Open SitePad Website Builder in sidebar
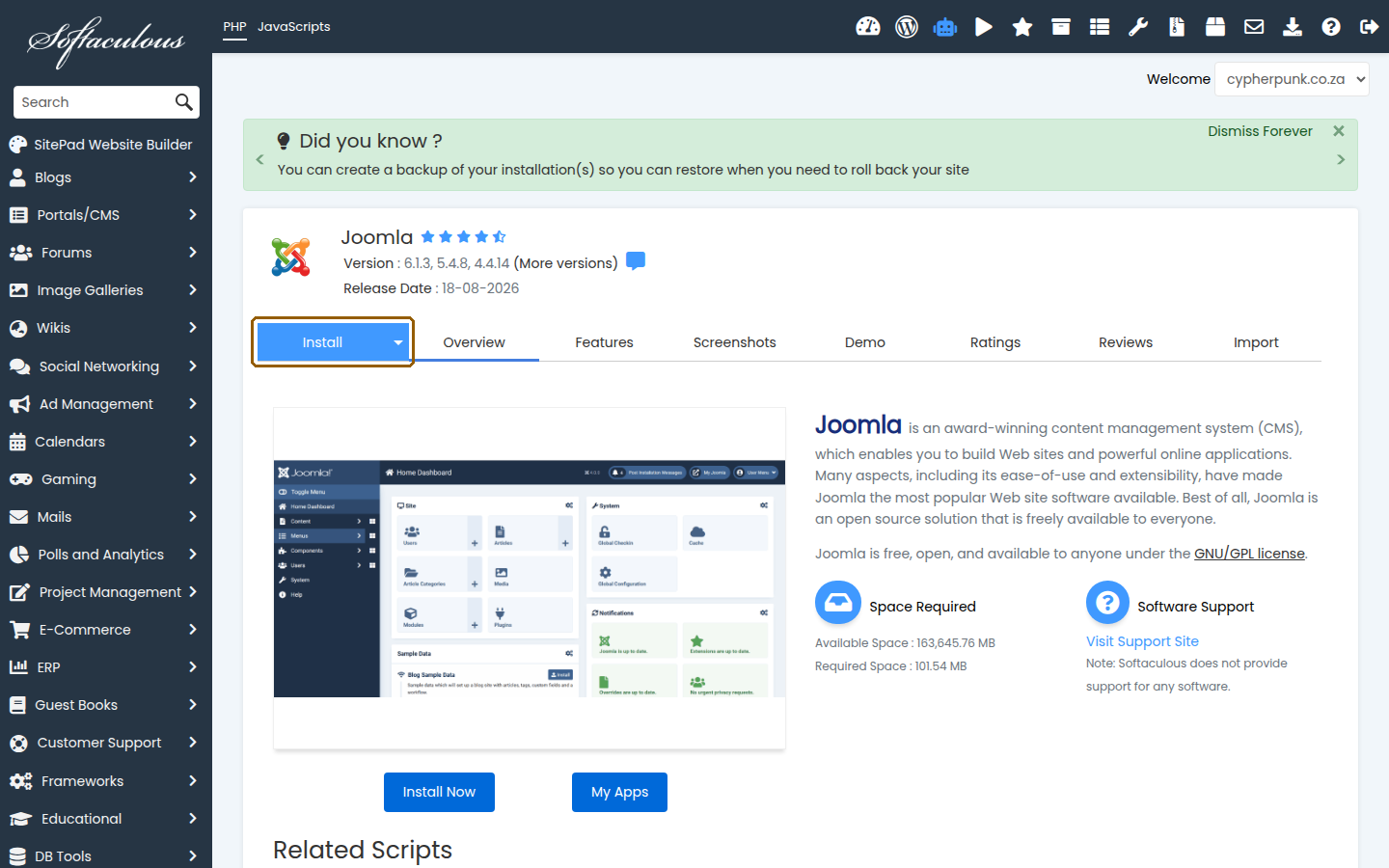This screenshot has width=1389, height=868. pyautogui.click(x=100, y=145)
